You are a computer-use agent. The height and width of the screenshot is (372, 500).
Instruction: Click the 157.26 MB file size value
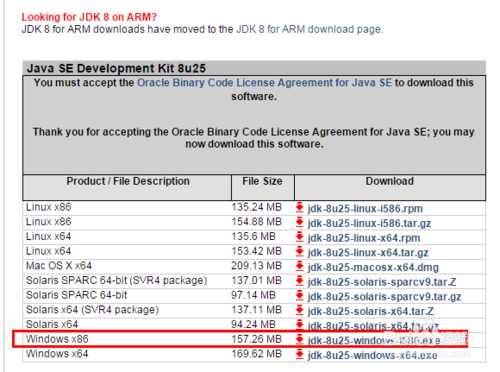(x=257, y=339)
